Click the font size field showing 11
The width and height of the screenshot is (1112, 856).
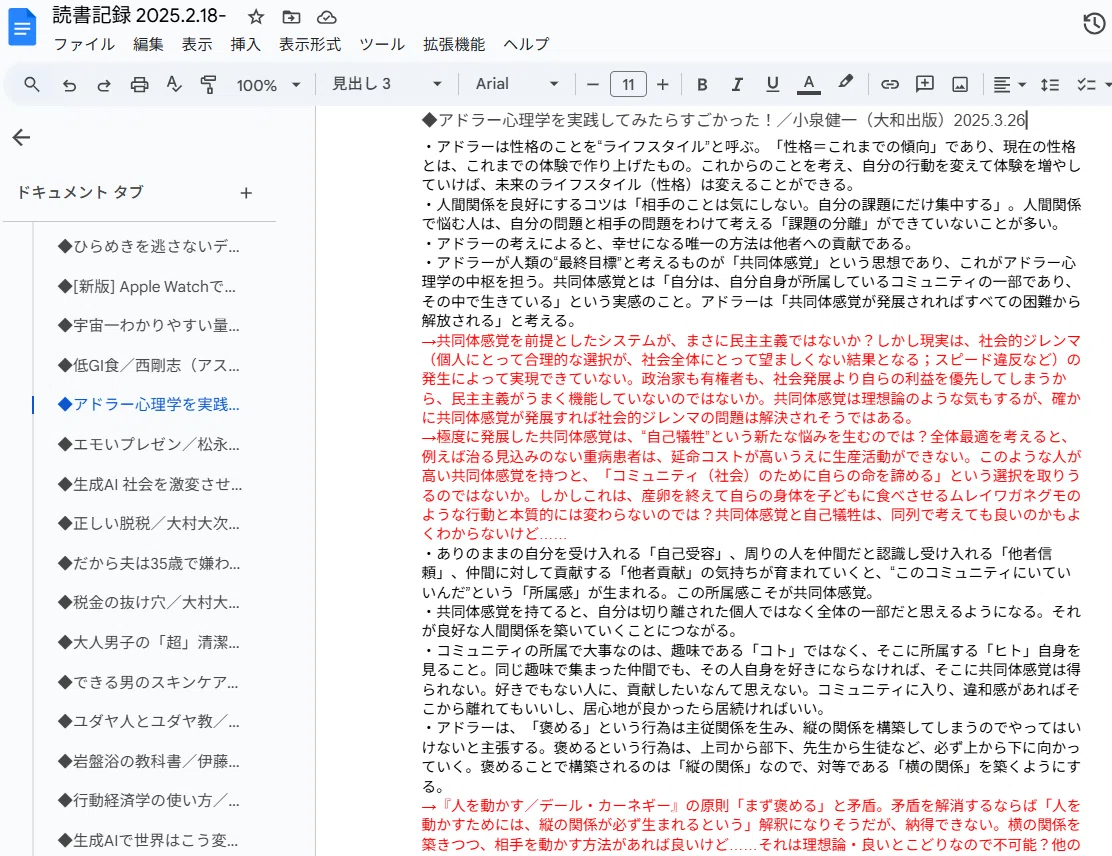click(628, 84)
